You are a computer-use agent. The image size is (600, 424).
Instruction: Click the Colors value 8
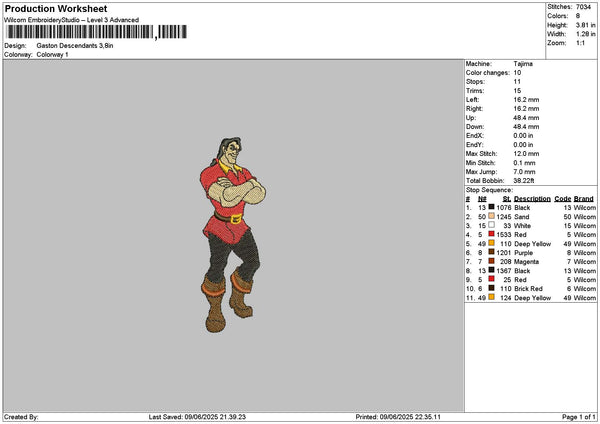[578, 16]
